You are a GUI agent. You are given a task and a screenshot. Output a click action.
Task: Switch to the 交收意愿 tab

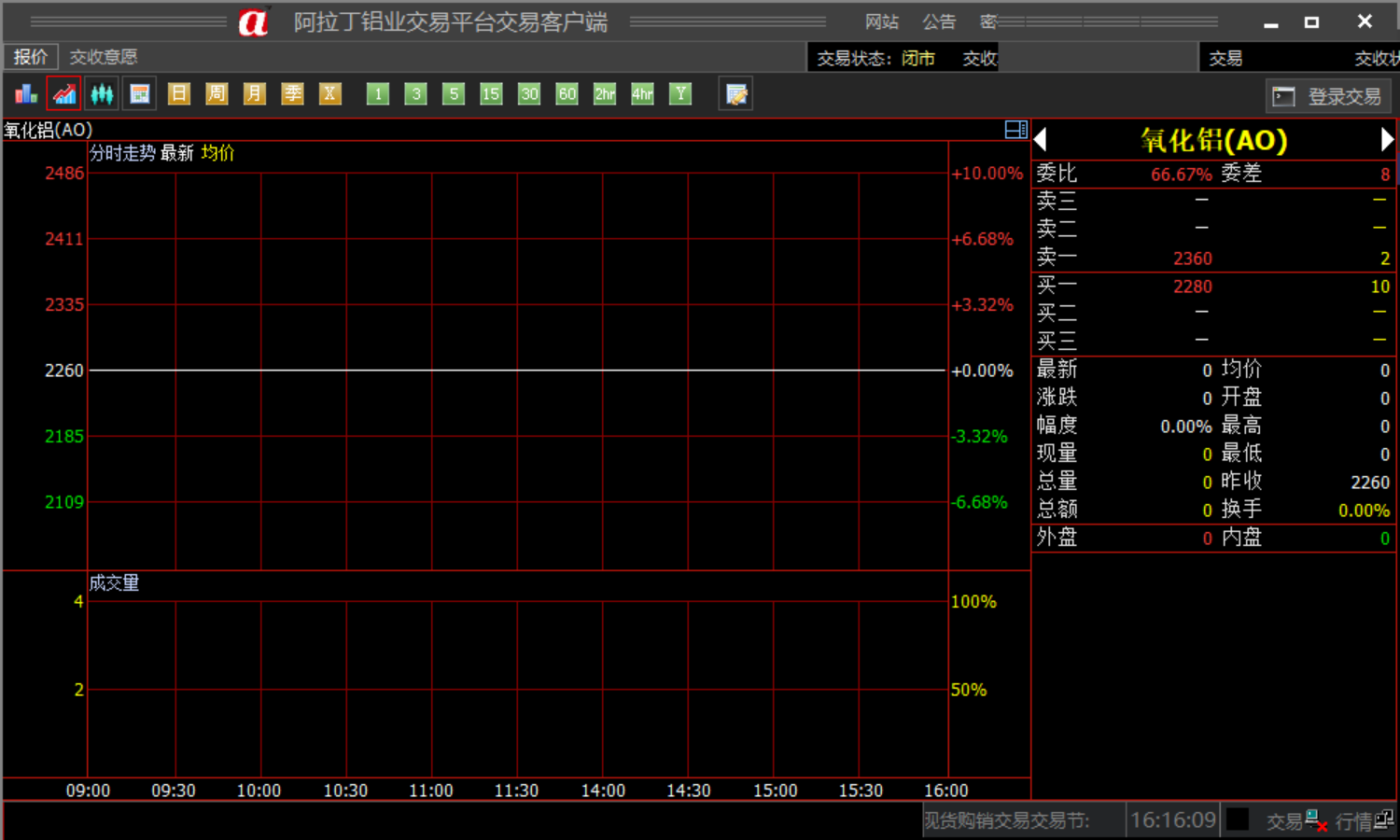pyautogui.click(x=104, y=57)
